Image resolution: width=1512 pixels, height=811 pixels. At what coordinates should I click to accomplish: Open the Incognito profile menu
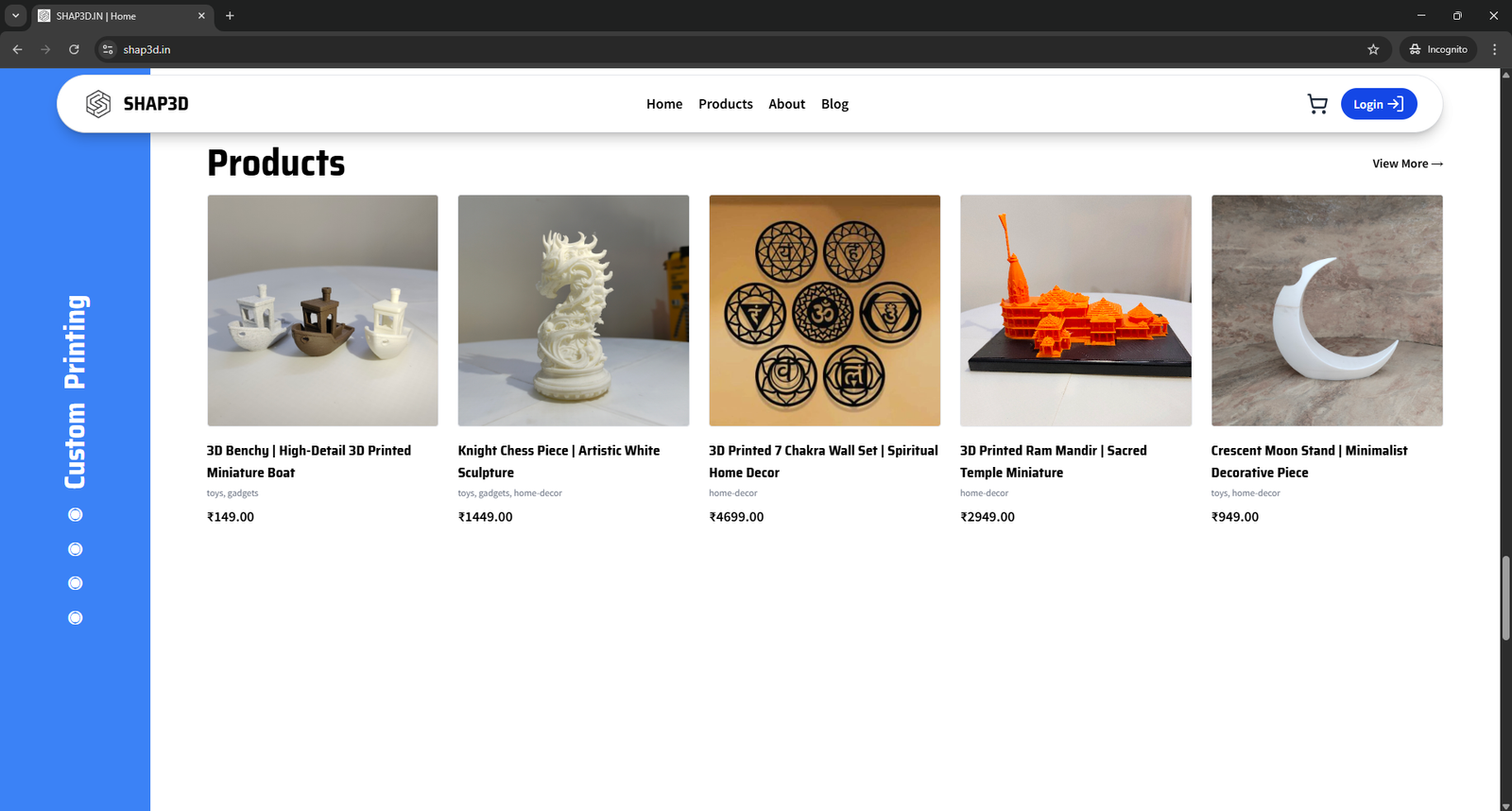(1438, 49)
